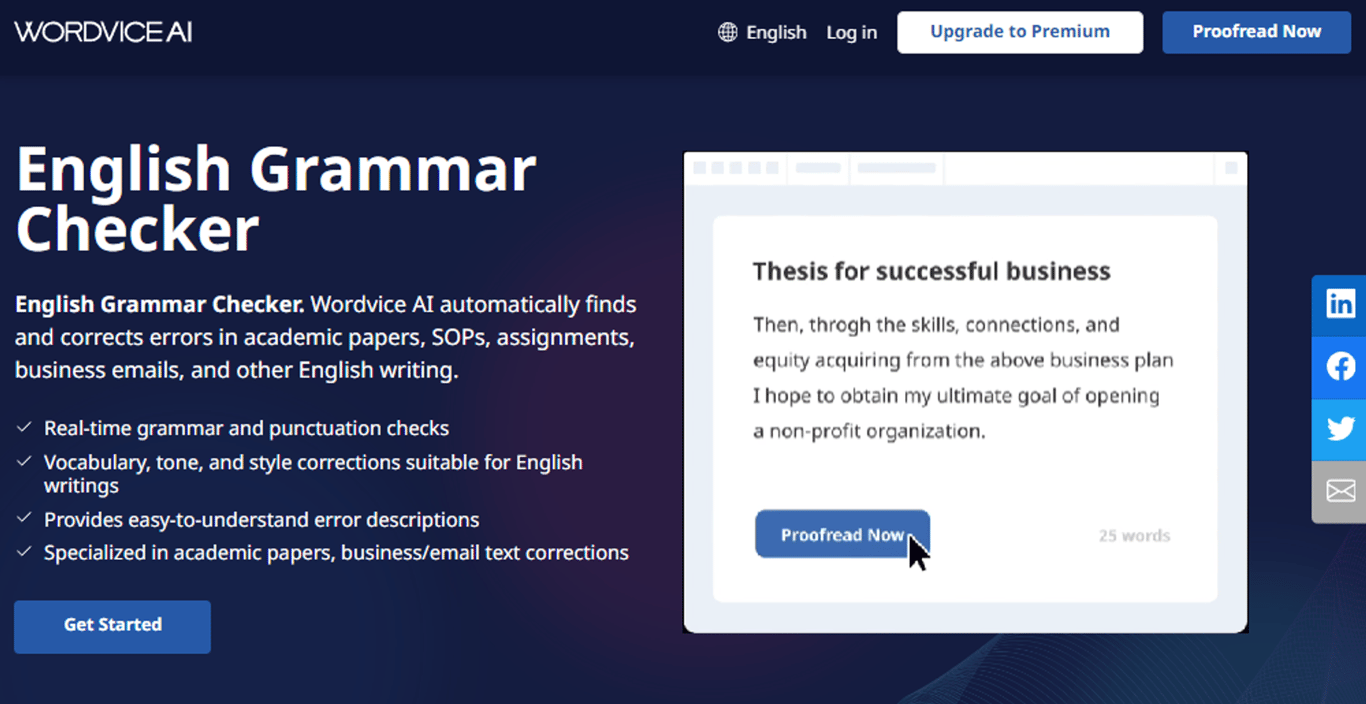Click the globe language icon

pos(728,32)
